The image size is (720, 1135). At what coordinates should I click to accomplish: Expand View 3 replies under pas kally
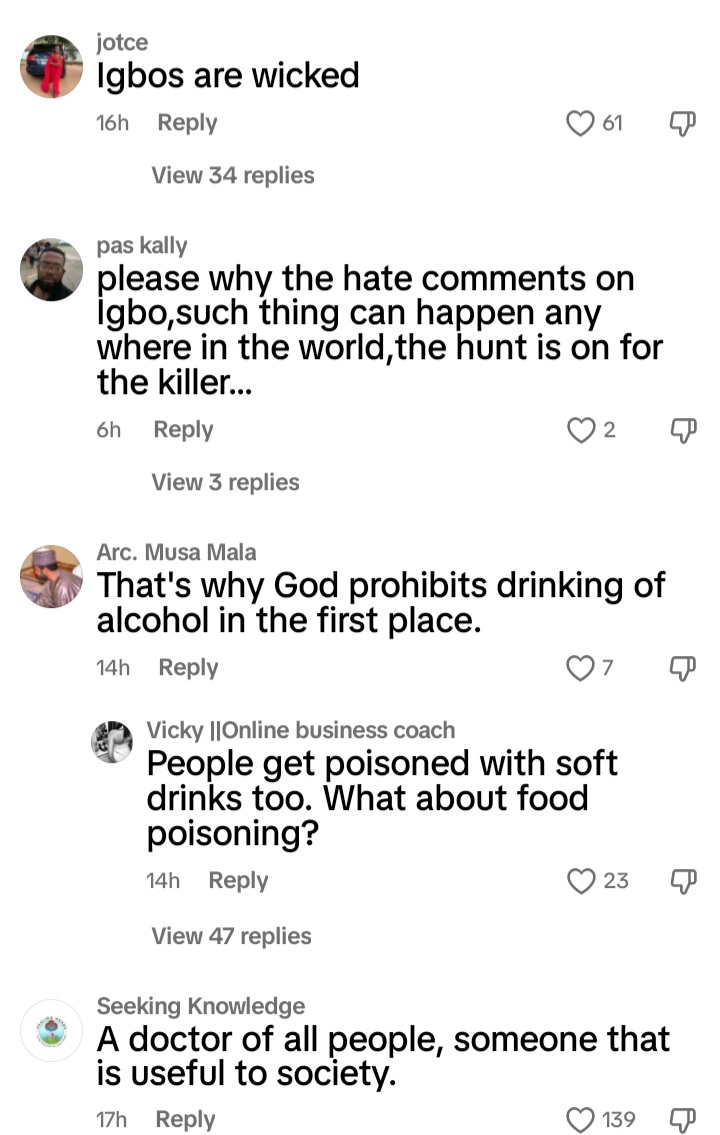(x=225, y=483)
